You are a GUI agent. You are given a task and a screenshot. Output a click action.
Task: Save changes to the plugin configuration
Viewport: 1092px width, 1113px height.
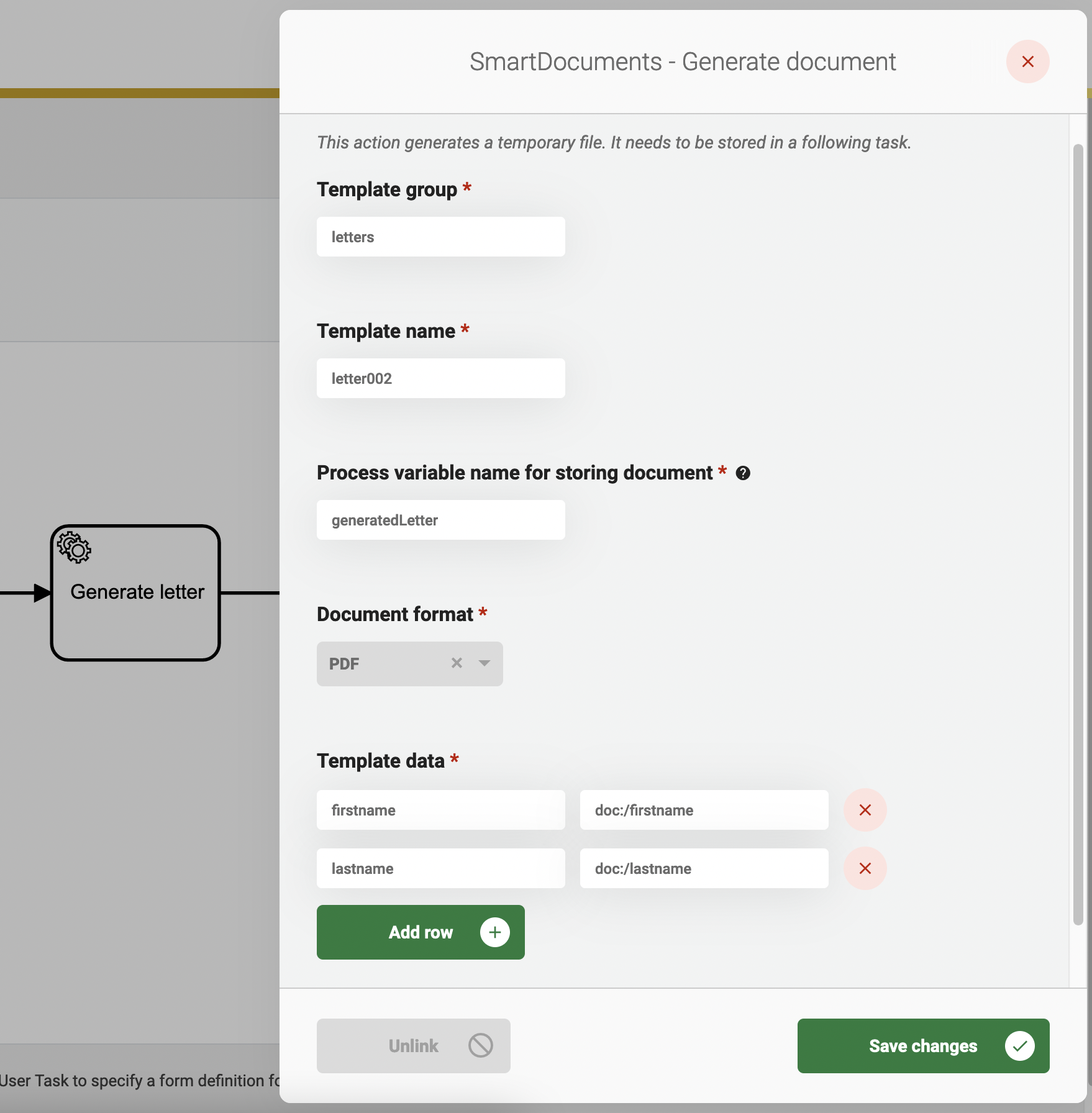[922, 1046]
